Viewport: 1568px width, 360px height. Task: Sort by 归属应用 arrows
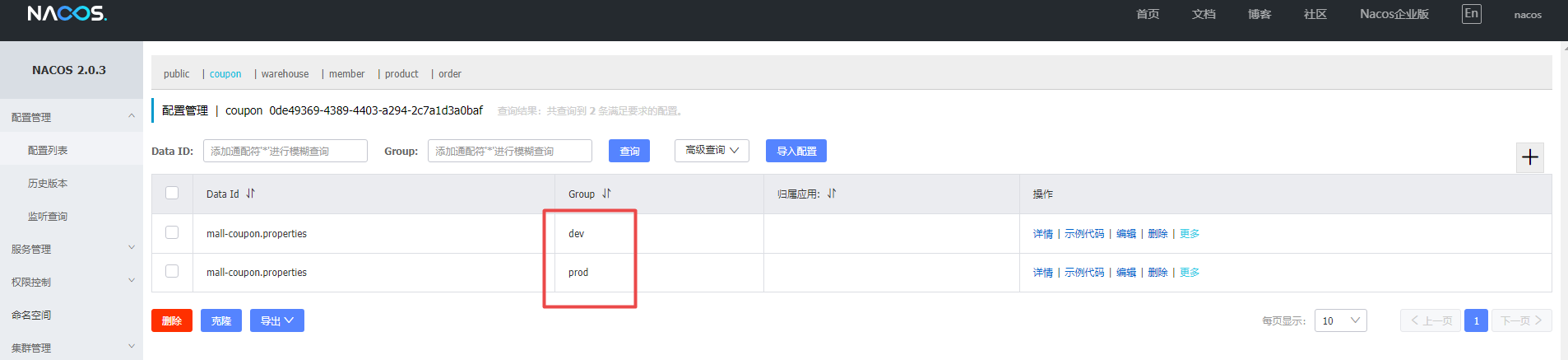pos(832,194)
